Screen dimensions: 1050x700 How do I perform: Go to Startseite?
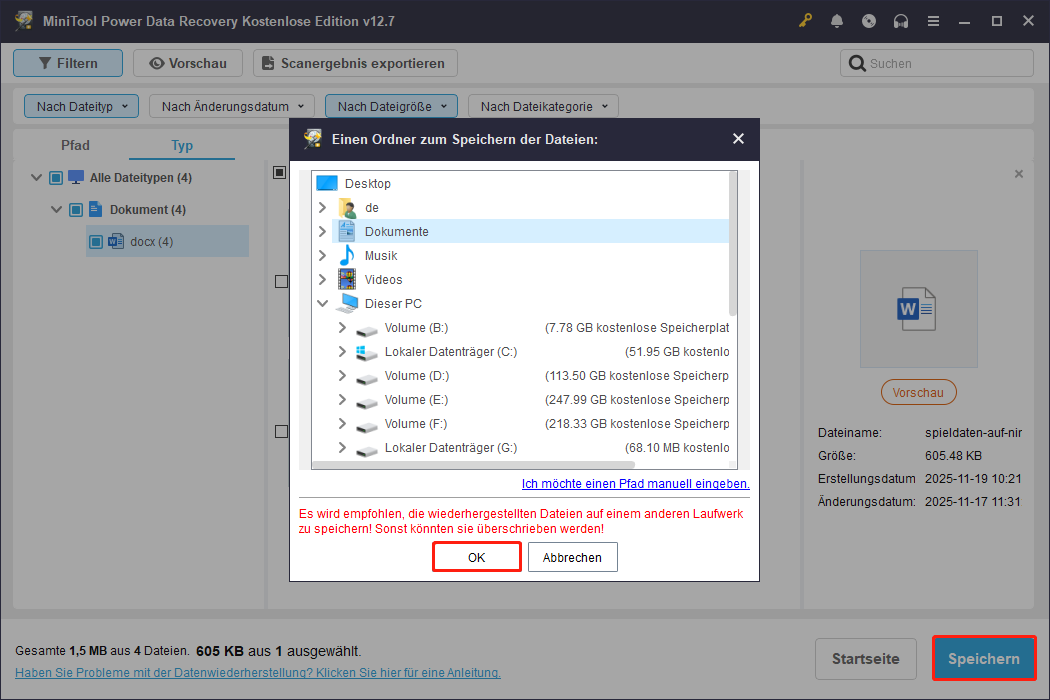866,658
